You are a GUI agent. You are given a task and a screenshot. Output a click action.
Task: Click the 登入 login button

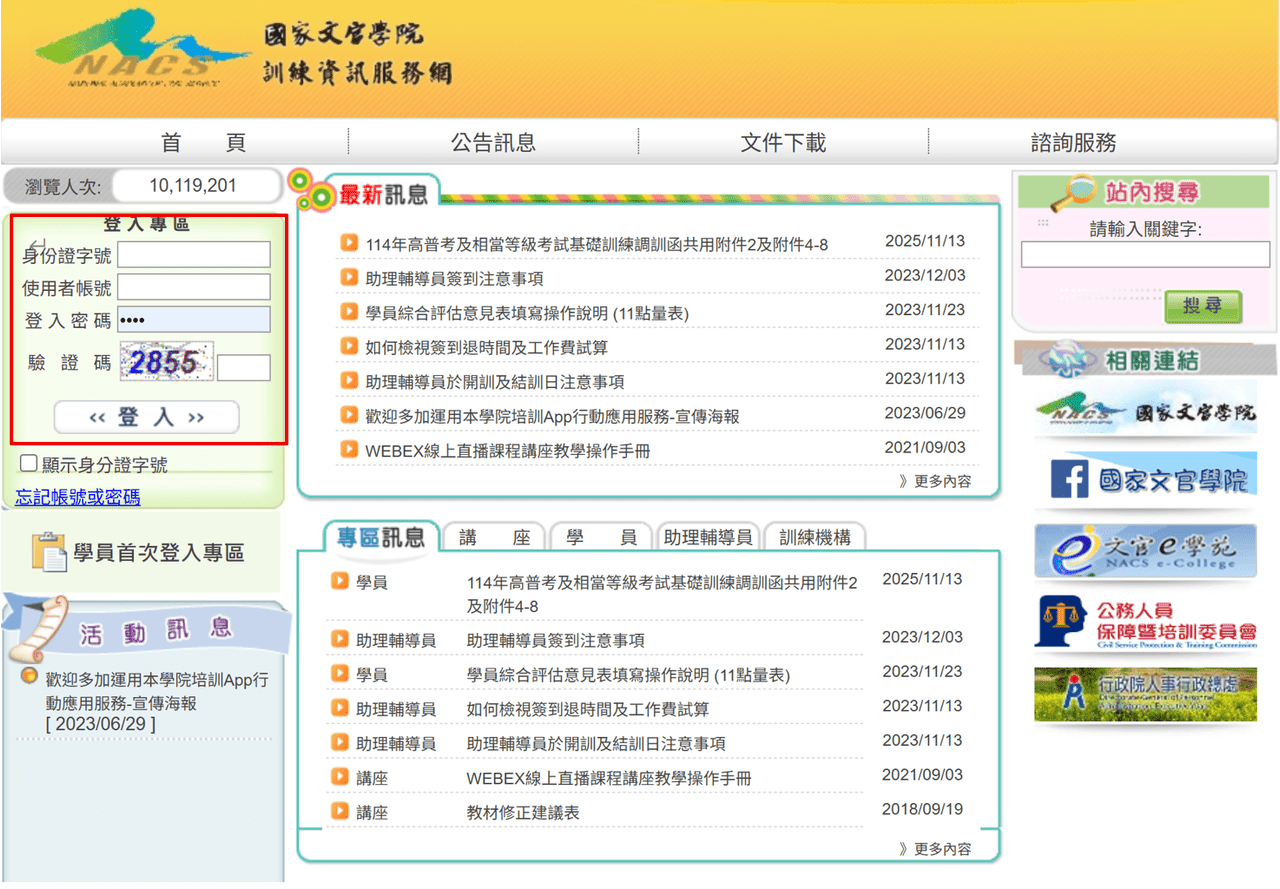pyautogui.click(x=146, y=417)
